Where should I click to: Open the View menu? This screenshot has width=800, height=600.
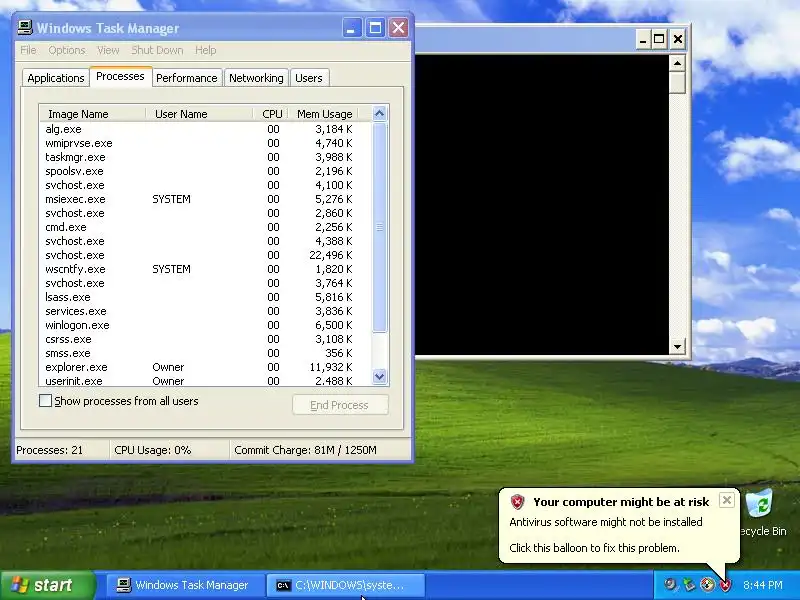108,50
